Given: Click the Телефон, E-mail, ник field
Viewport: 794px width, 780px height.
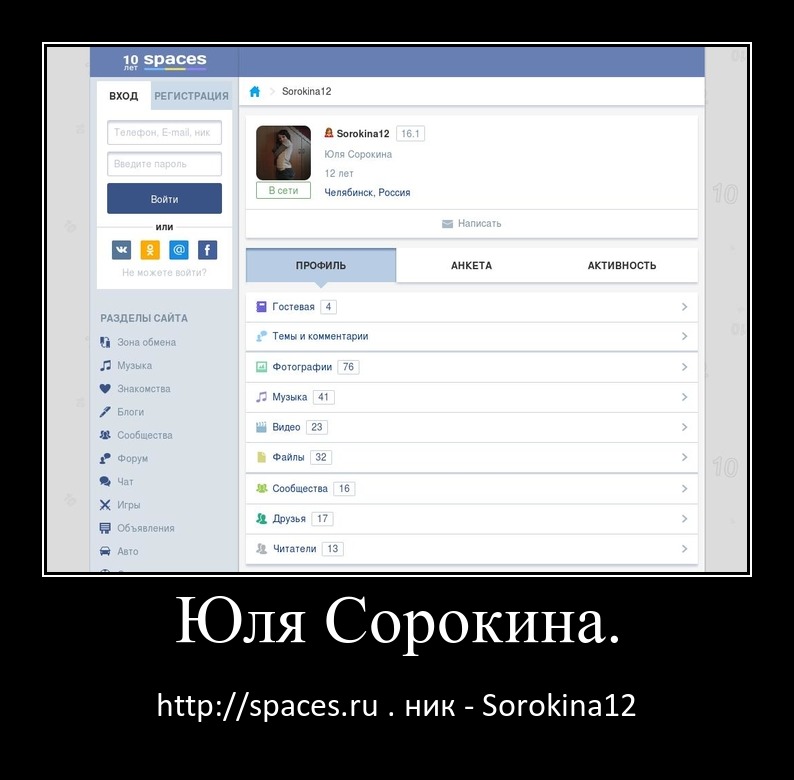Looking at the screenshot, I should (x=165, y=133).
